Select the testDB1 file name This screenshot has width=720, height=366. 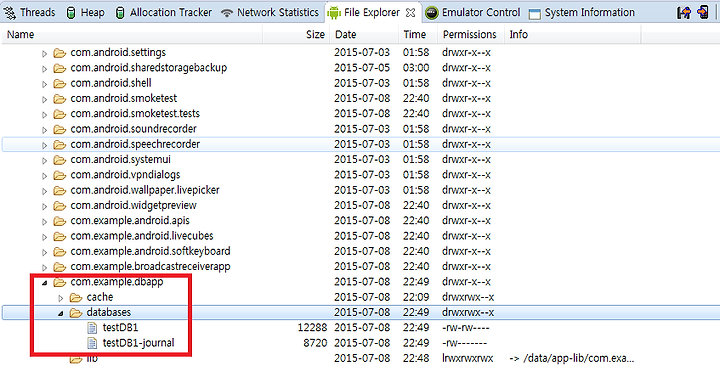pos(120,328)
